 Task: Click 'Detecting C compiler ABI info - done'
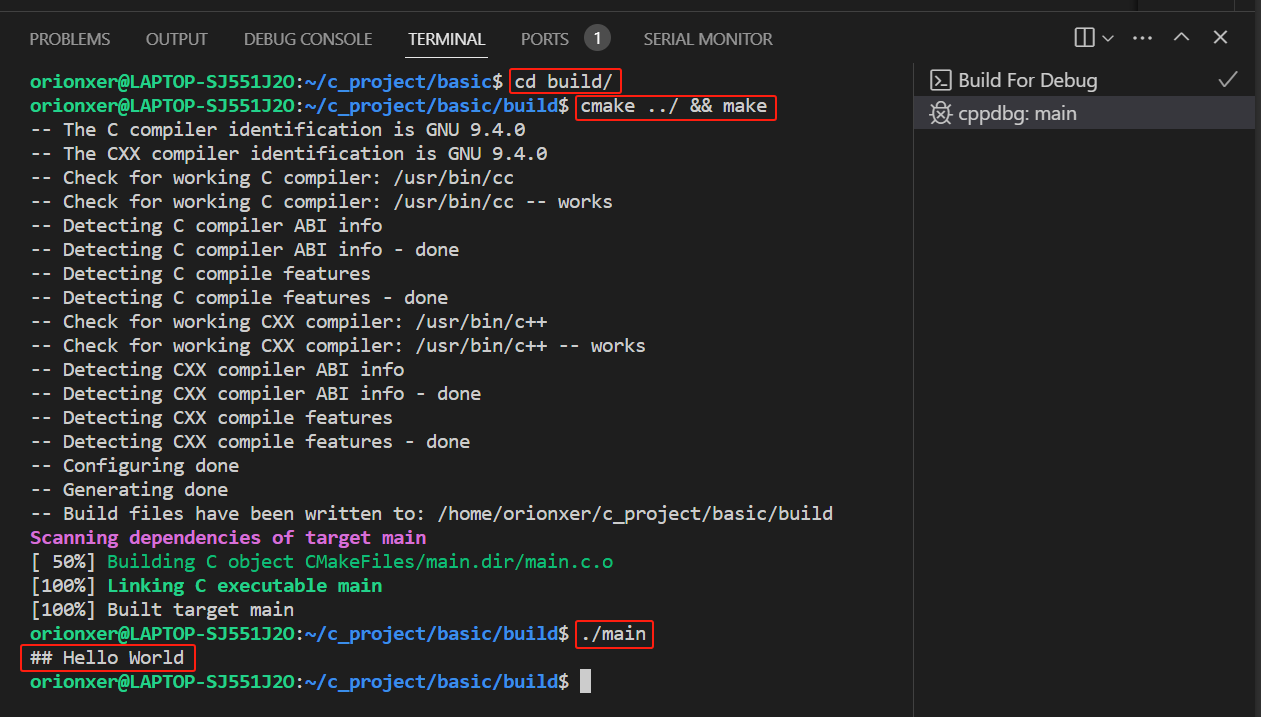coord(261,250)
